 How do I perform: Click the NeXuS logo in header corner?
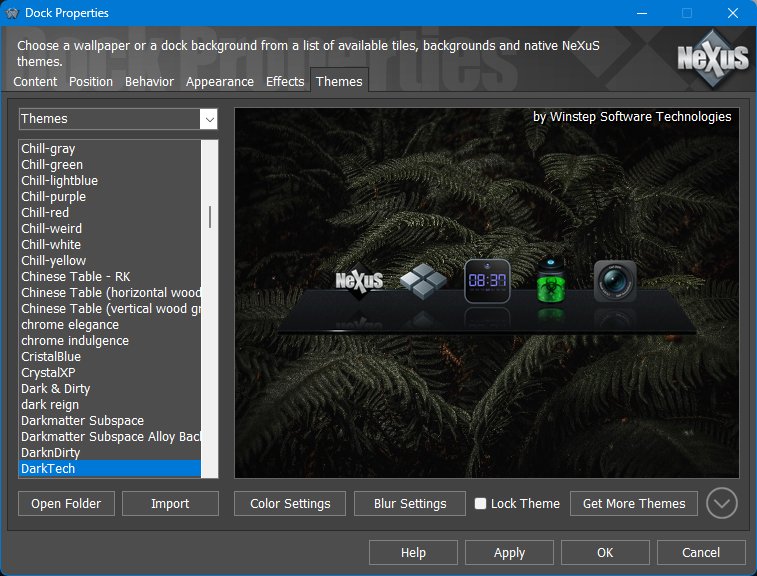coord(713,58)
